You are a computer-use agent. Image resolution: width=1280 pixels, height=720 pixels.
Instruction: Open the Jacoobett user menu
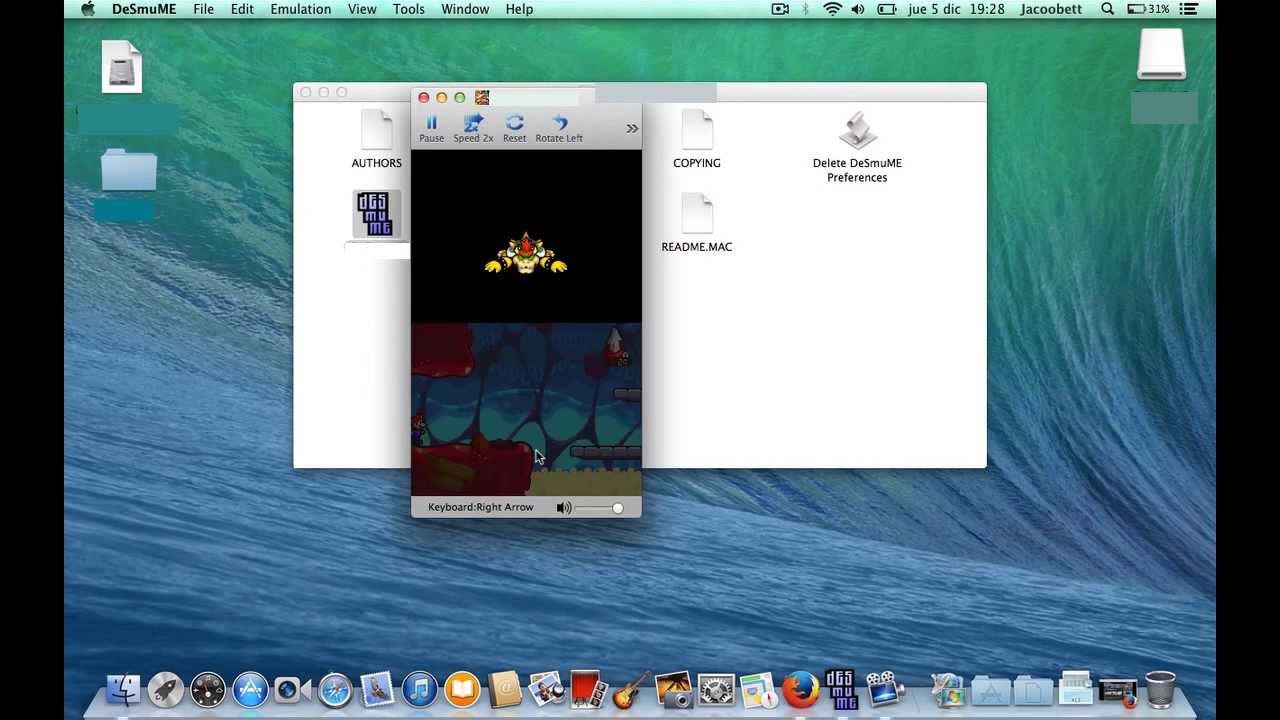click(x=1052, y=9)
